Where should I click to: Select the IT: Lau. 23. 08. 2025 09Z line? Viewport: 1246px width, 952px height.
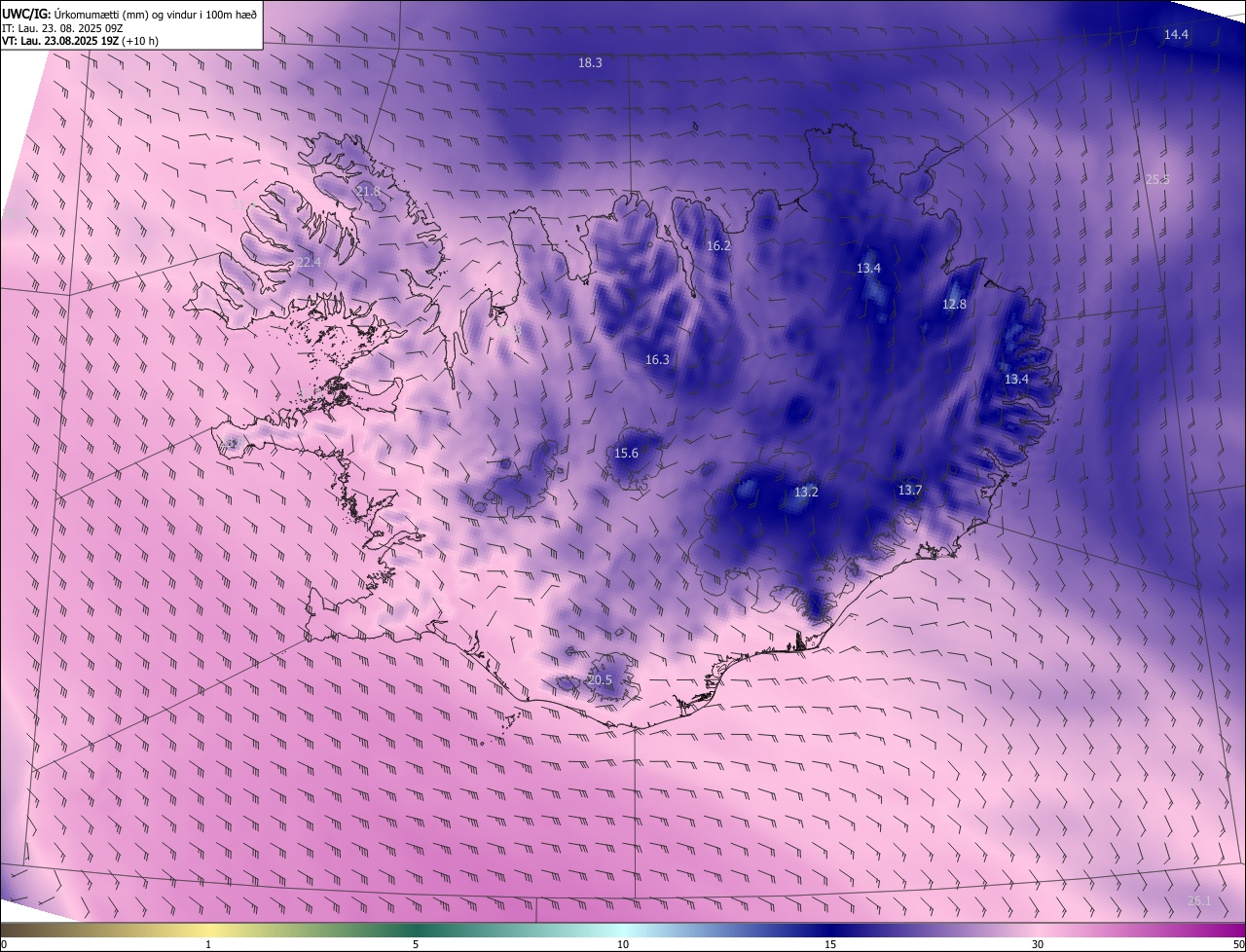(62, 27)
